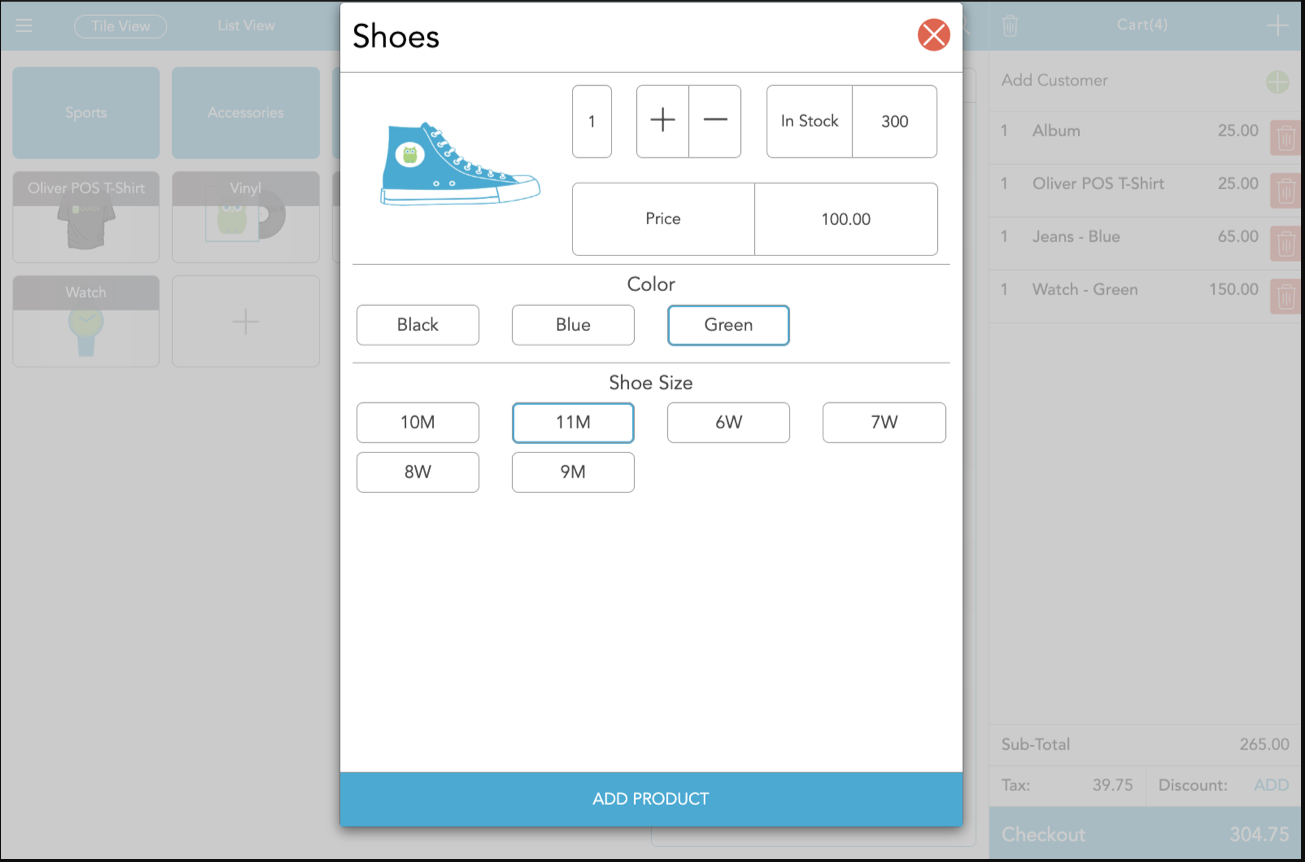Add a customer via the green plus icon
Viewport: 1305px width, 862px height.
[1277, 81]
